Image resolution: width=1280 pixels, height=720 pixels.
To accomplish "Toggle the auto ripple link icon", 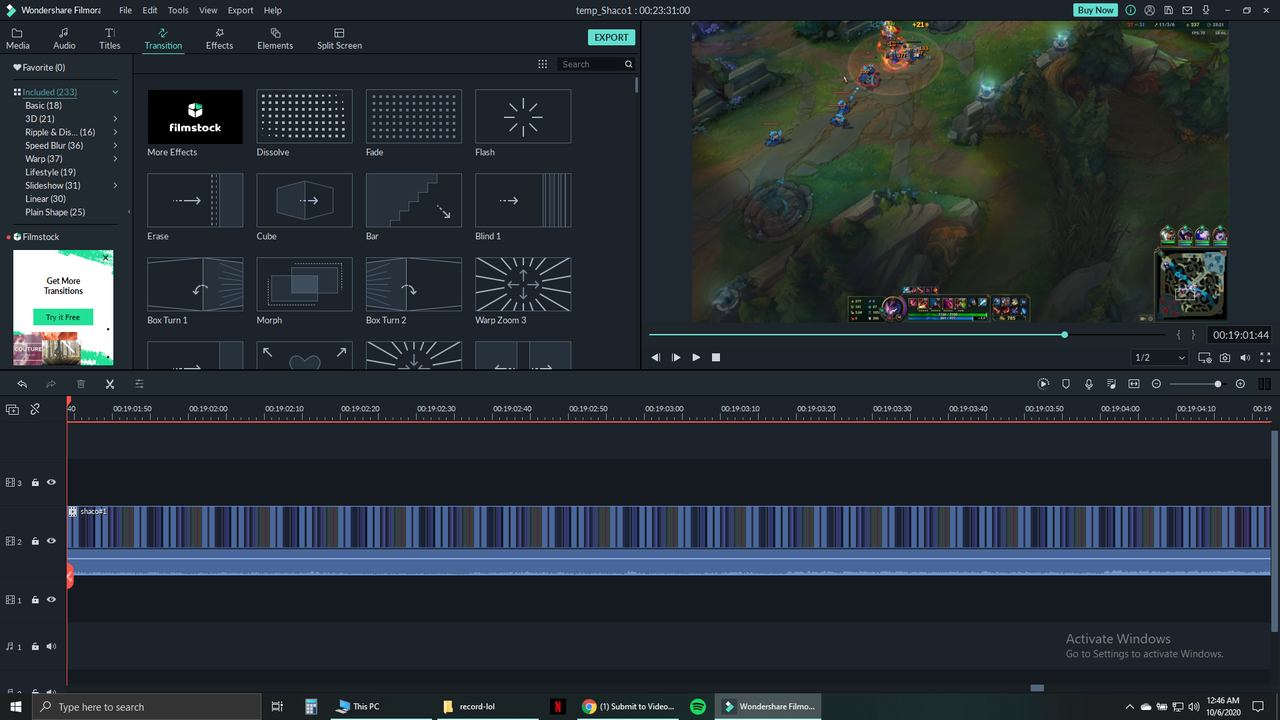I will [x=35, y=409].
